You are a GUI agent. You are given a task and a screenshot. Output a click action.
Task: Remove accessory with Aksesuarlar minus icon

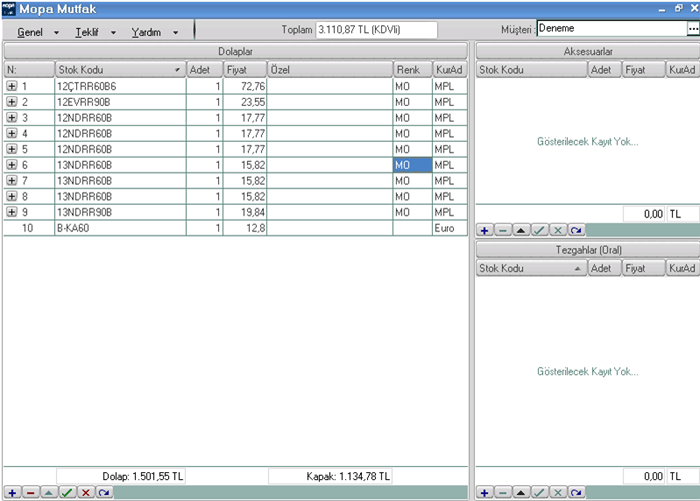503,230
